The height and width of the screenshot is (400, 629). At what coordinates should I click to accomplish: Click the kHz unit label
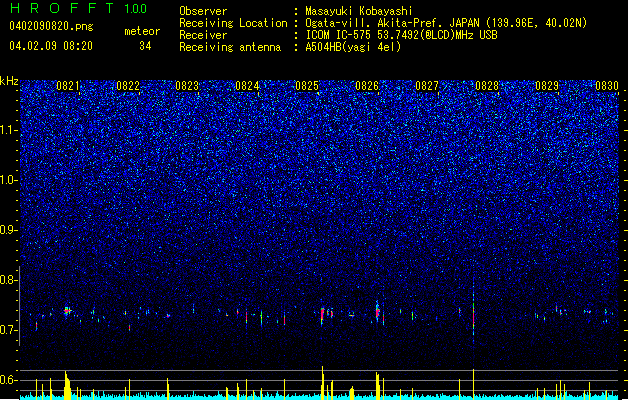(x=9, y=81)
